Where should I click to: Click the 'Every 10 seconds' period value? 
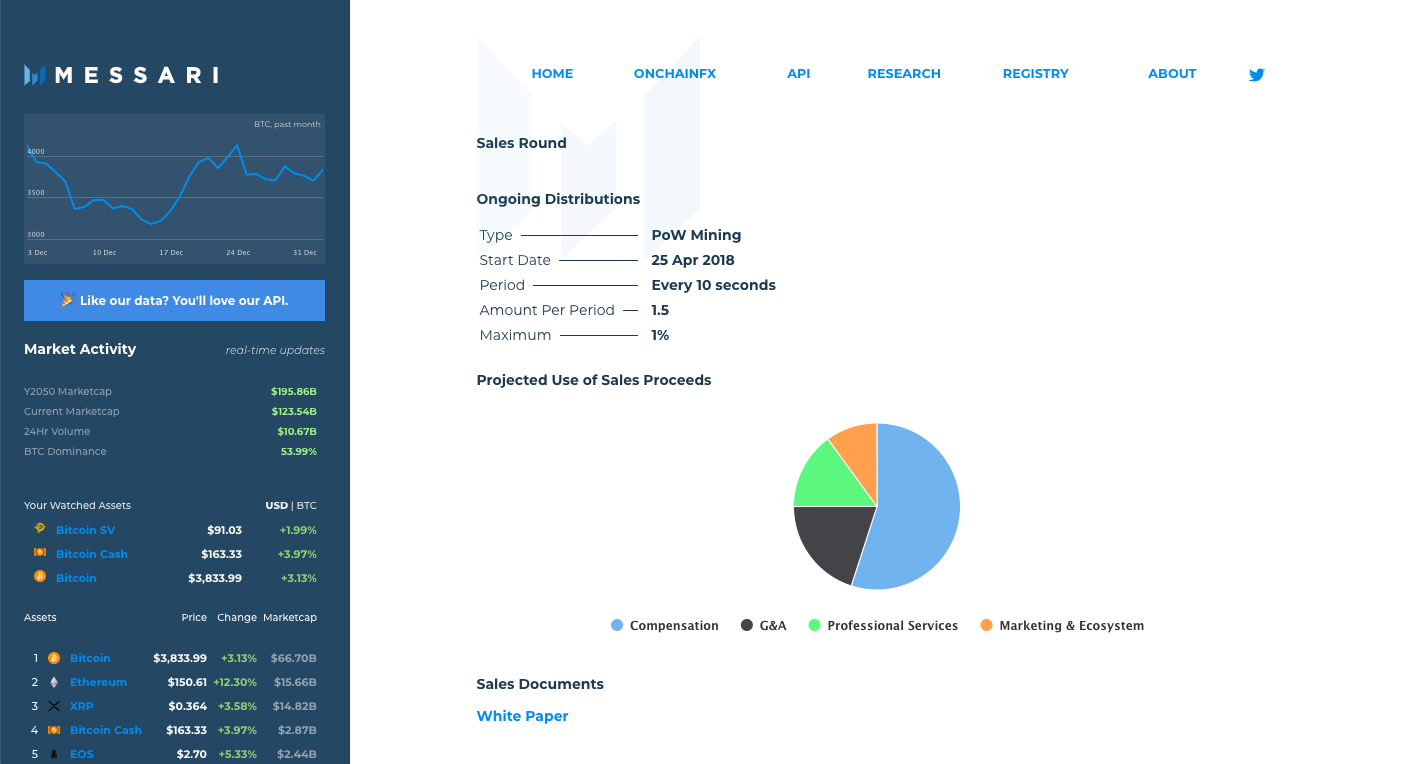[714, 285]
